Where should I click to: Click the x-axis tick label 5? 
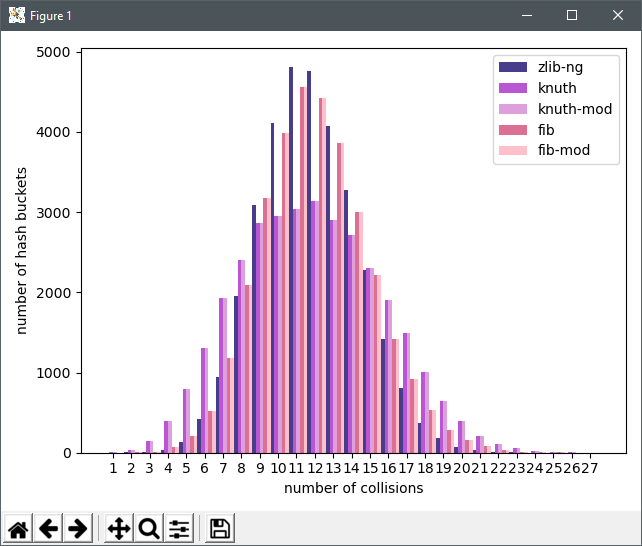click(186, 468)
